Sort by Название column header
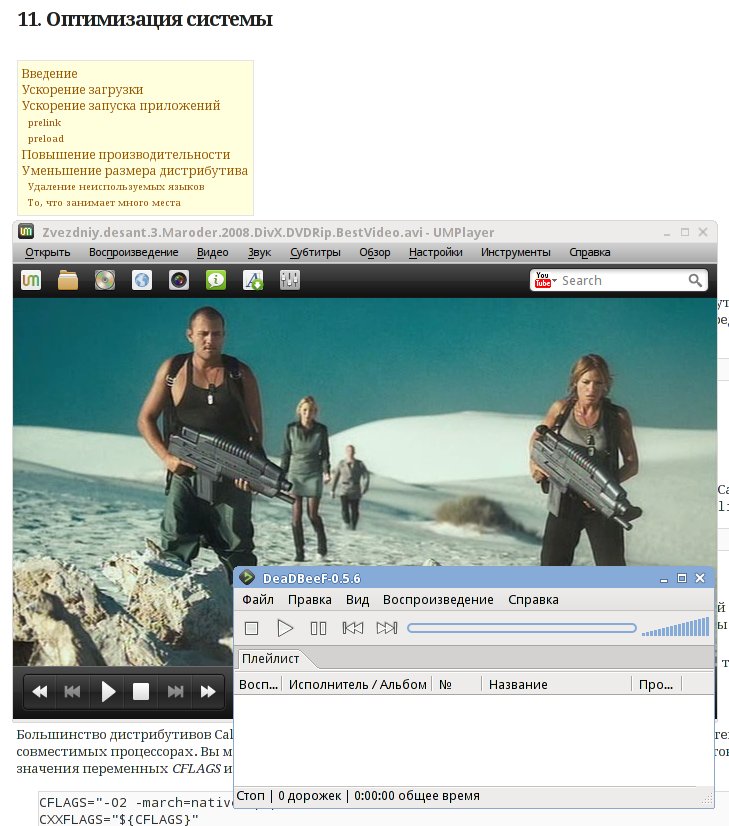Image resolution: width=729 pixels, height=826 pixels. pos(556,684)
